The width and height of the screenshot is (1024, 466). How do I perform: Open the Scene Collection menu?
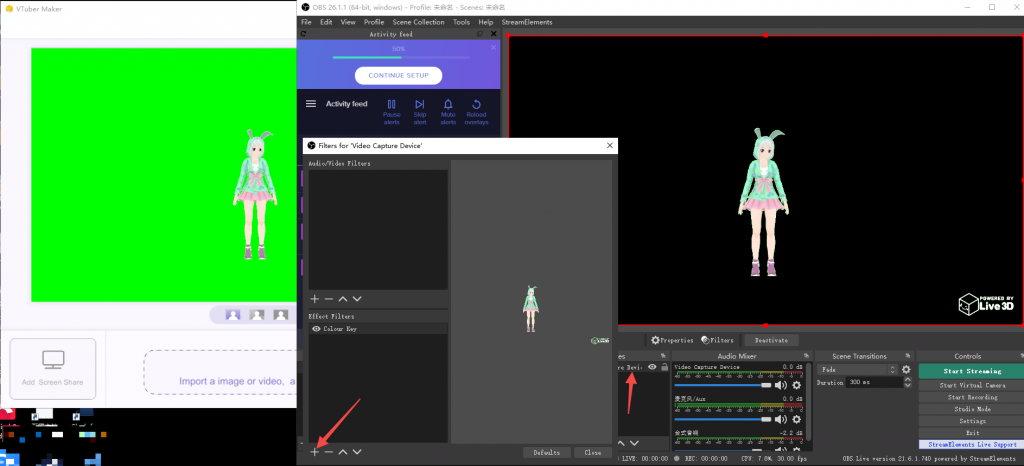tap(419, 22)
